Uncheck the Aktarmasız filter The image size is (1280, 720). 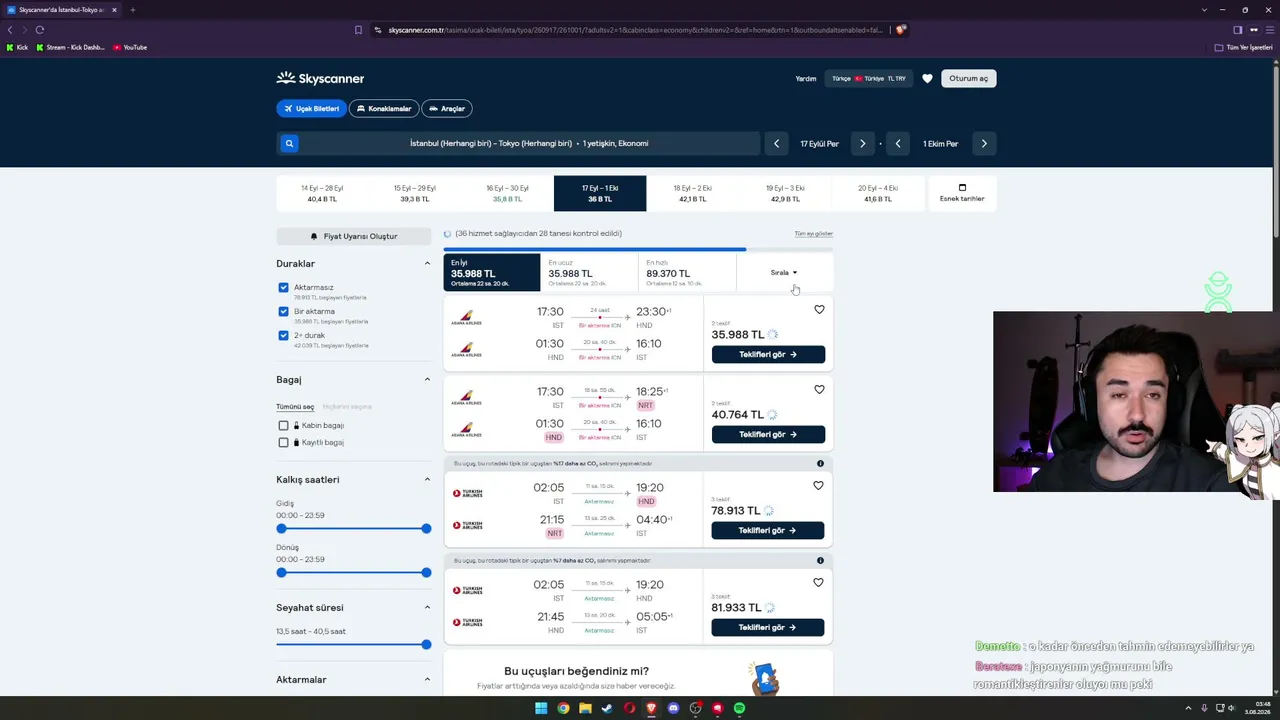pos(283,288)
